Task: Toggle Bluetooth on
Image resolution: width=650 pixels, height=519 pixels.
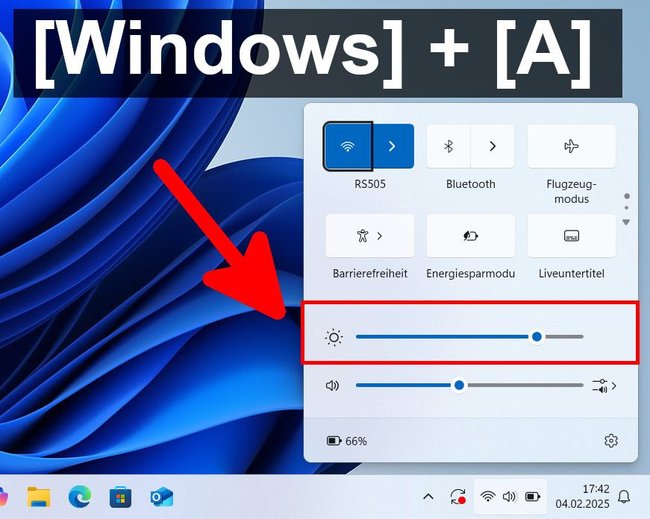Action: coord(449,146)
